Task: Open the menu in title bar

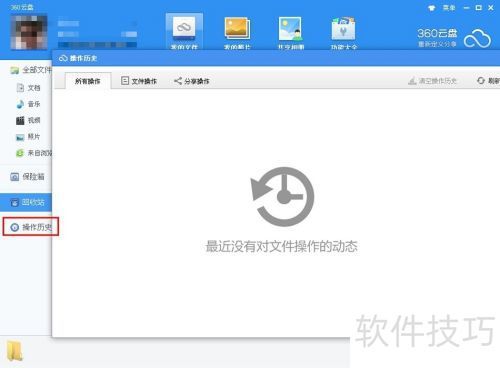Action: 449,8
